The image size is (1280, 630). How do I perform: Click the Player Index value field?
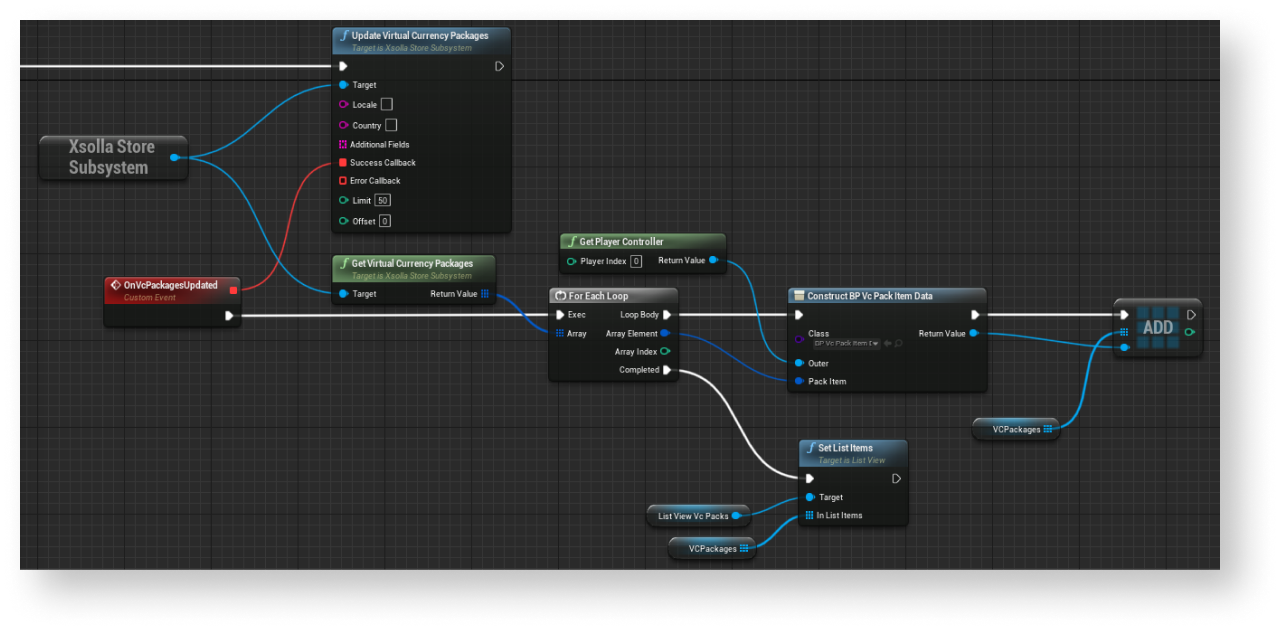(636, 261)
